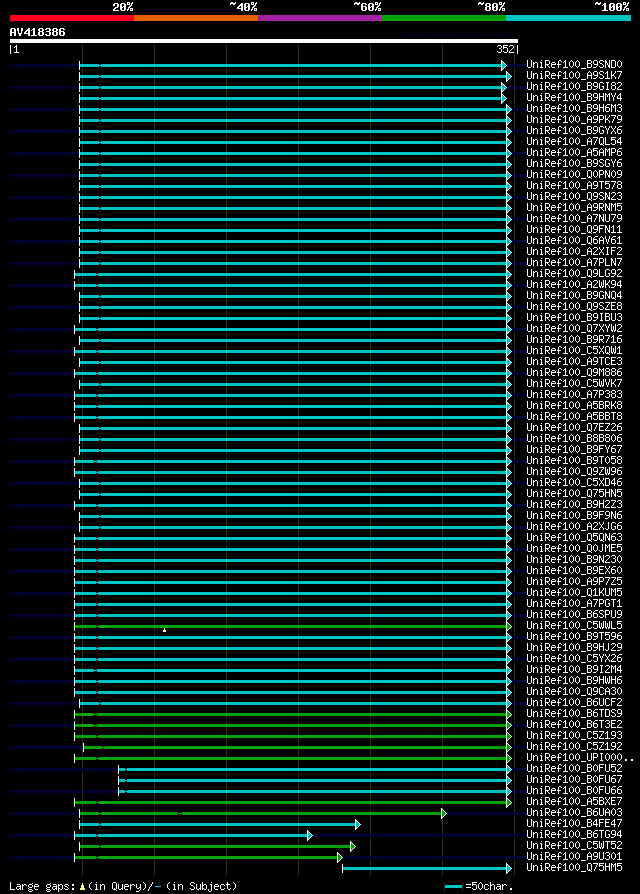The height and width of the screenshot is (894, 640).
Task: Open hit UniRef100_B9H6M3
Action: click(x=574, y=108)
